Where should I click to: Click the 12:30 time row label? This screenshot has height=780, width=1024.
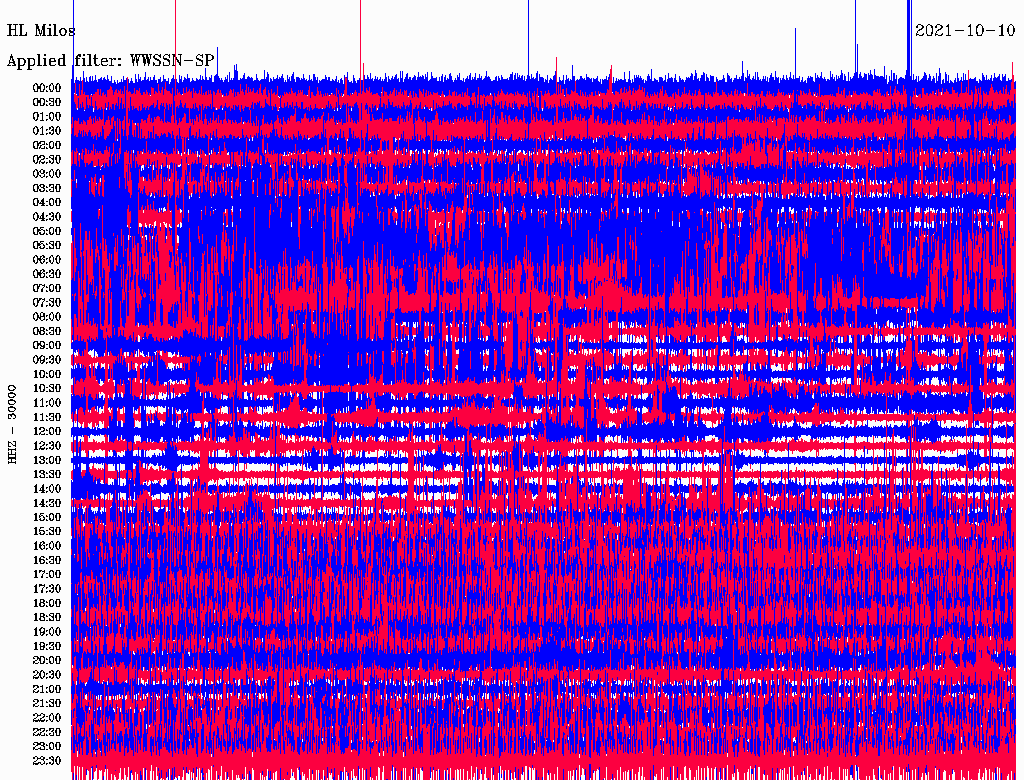pyautogui.click(x=47, y=446)
